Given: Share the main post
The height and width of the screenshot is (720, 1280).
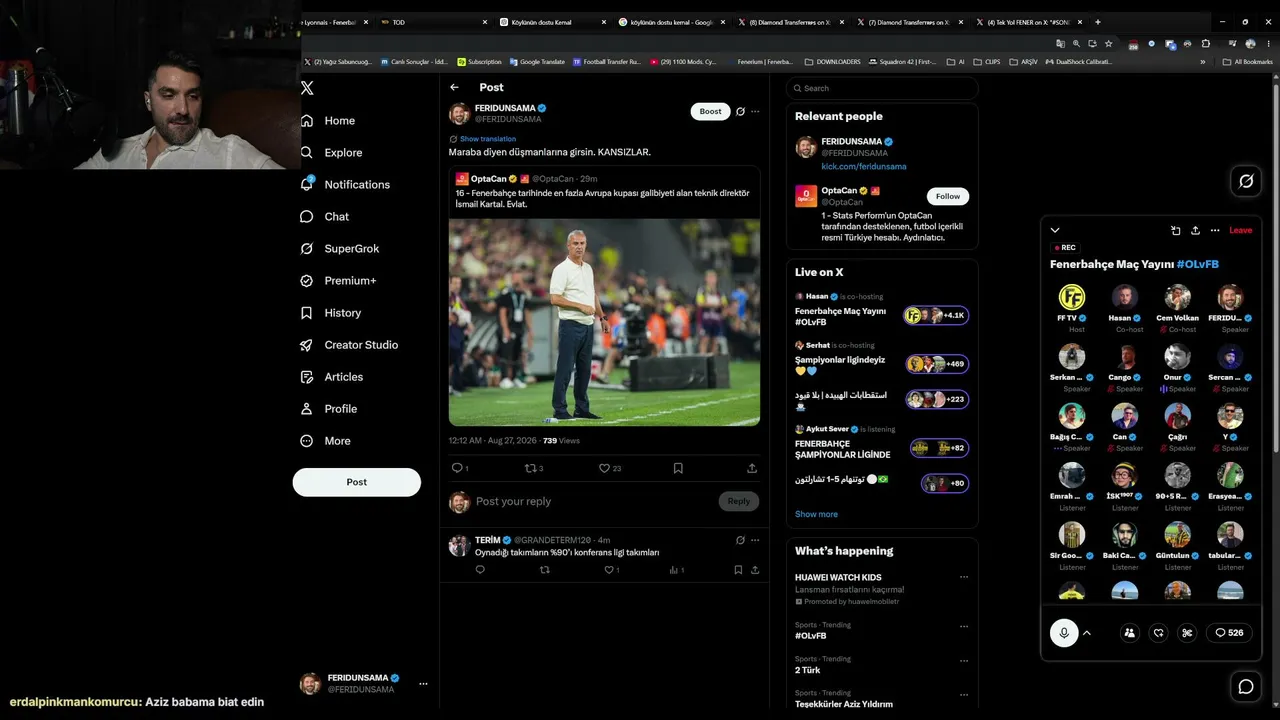Looking at the screenshot, I should tap(752, 468).
